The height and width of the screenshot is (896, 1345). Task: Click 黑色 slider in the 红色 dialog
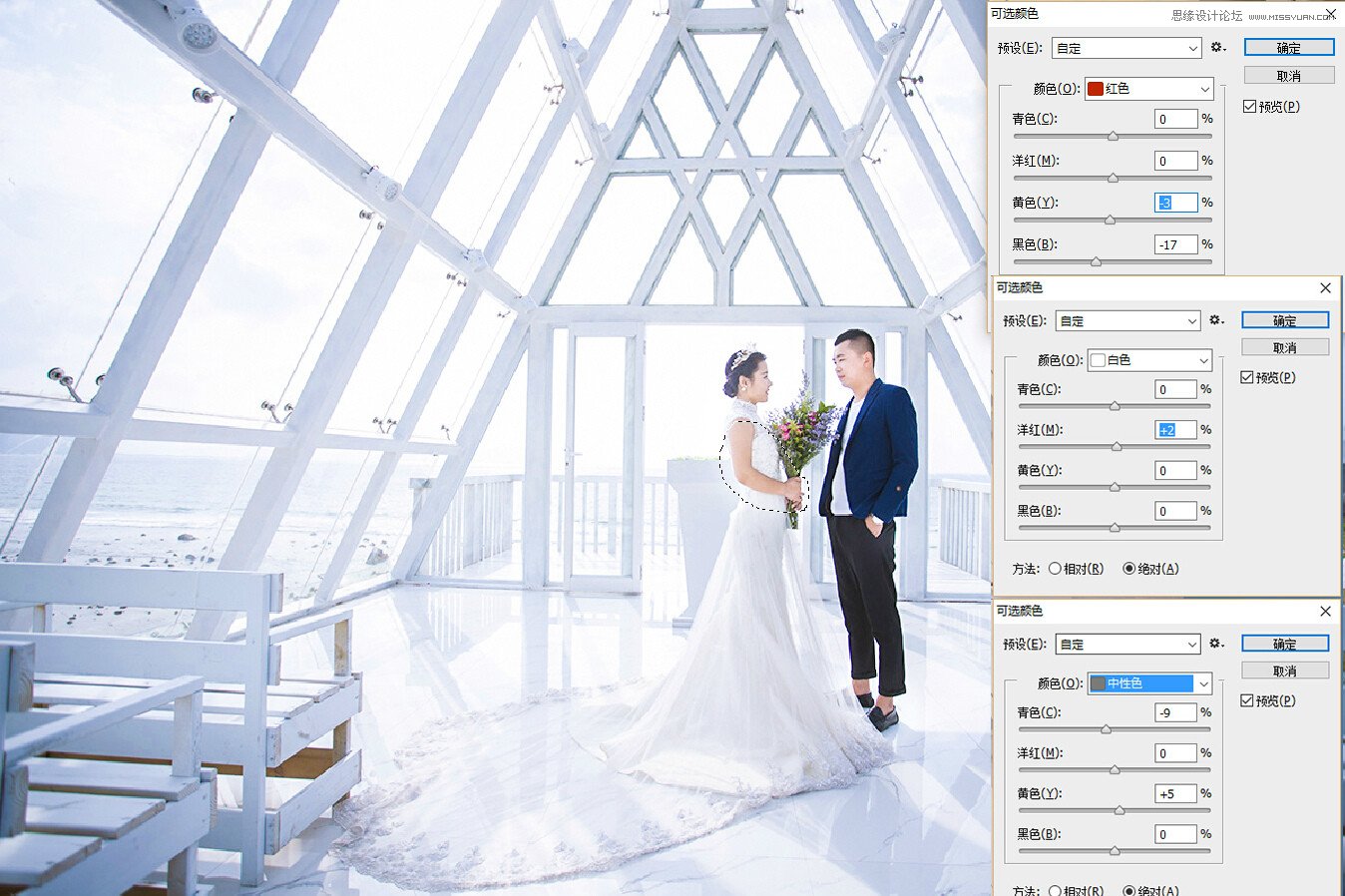point(1113,261)
